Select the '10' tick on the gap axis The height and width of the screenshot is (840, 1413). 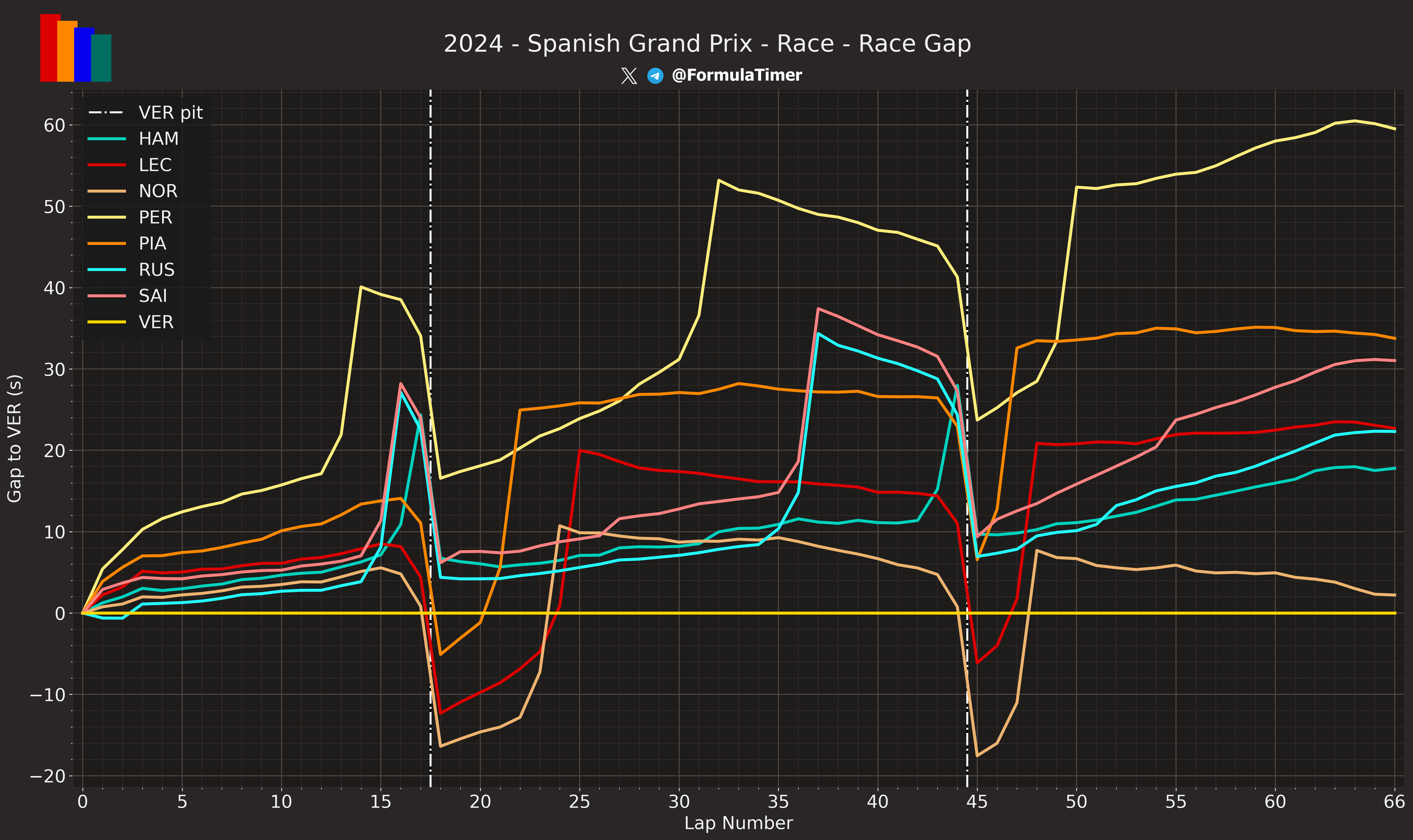click(x=55, y=532)
